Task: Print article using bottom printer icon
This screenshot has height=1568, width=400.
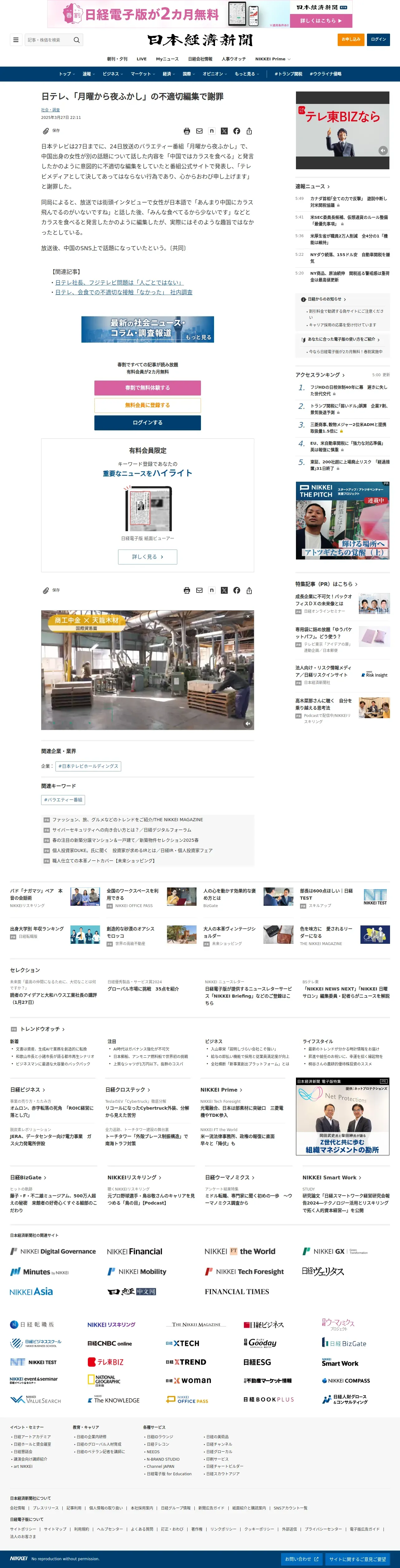Action: point(187,590)
